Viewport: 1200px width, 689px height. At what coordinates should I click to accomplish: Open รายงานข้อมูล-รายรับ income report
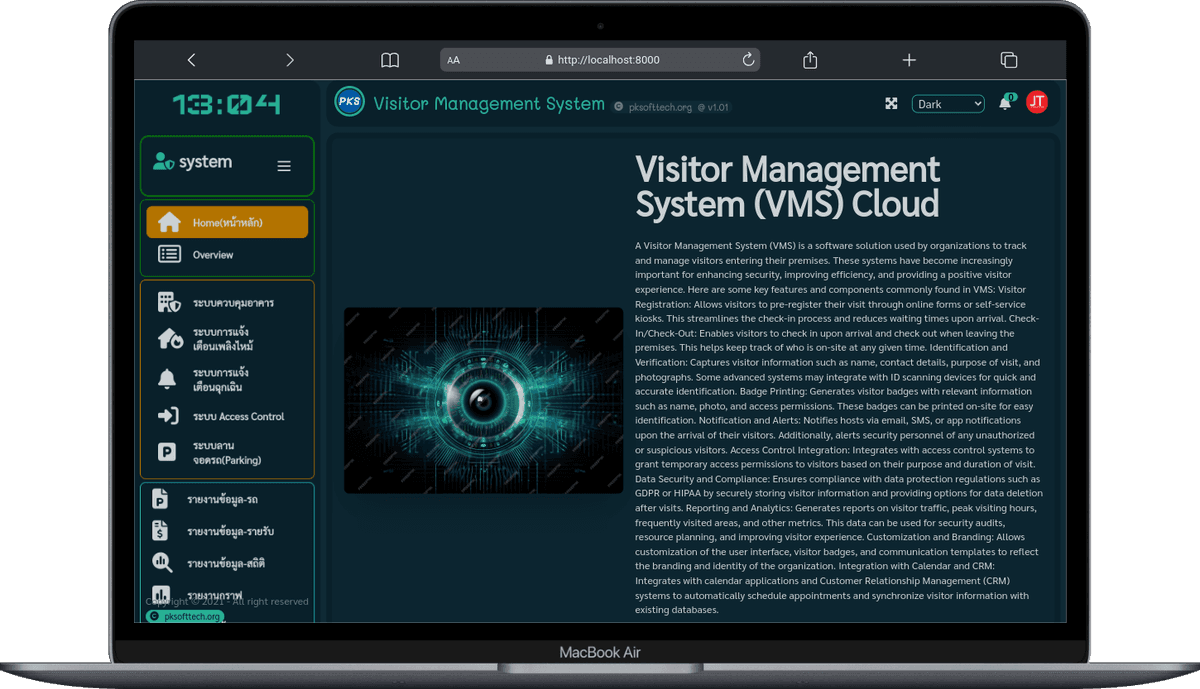(227, 531)
